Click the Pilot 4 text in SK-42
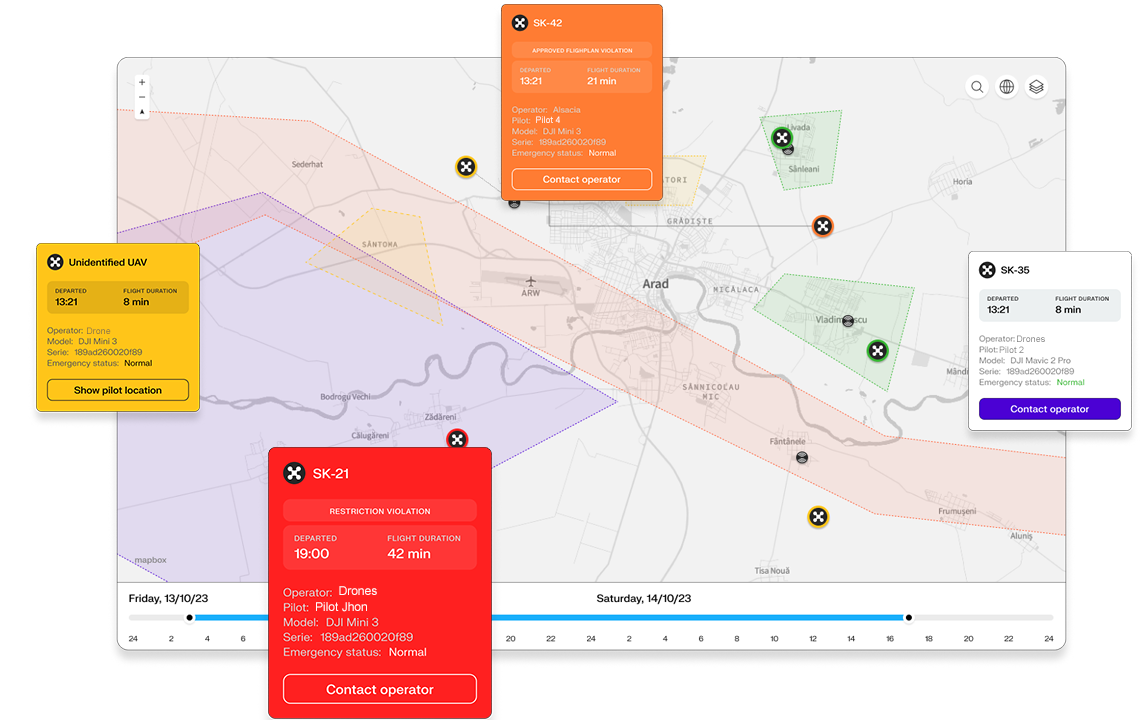Viewport: 1140px width, 720px height. (x=547, y=120)
